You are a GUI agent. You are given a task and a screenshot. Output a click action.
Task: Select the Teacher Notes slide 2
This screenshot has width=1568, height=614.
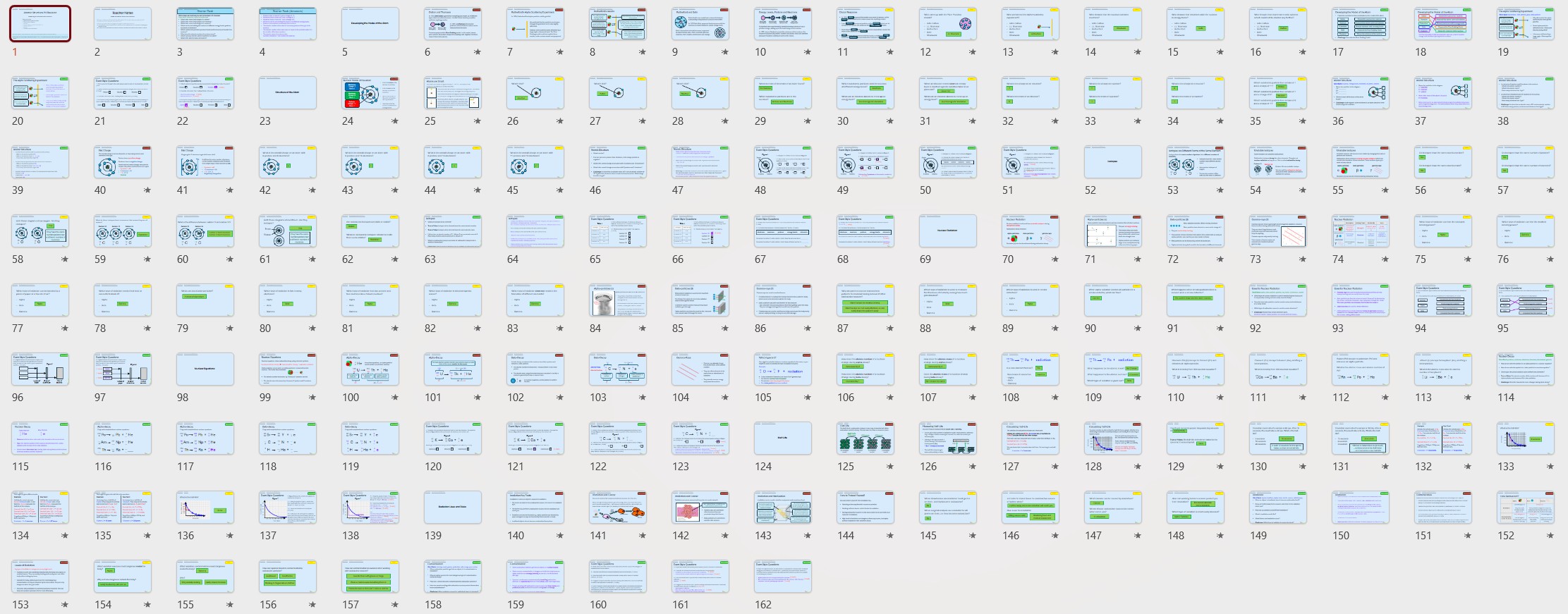click(123, 24)
